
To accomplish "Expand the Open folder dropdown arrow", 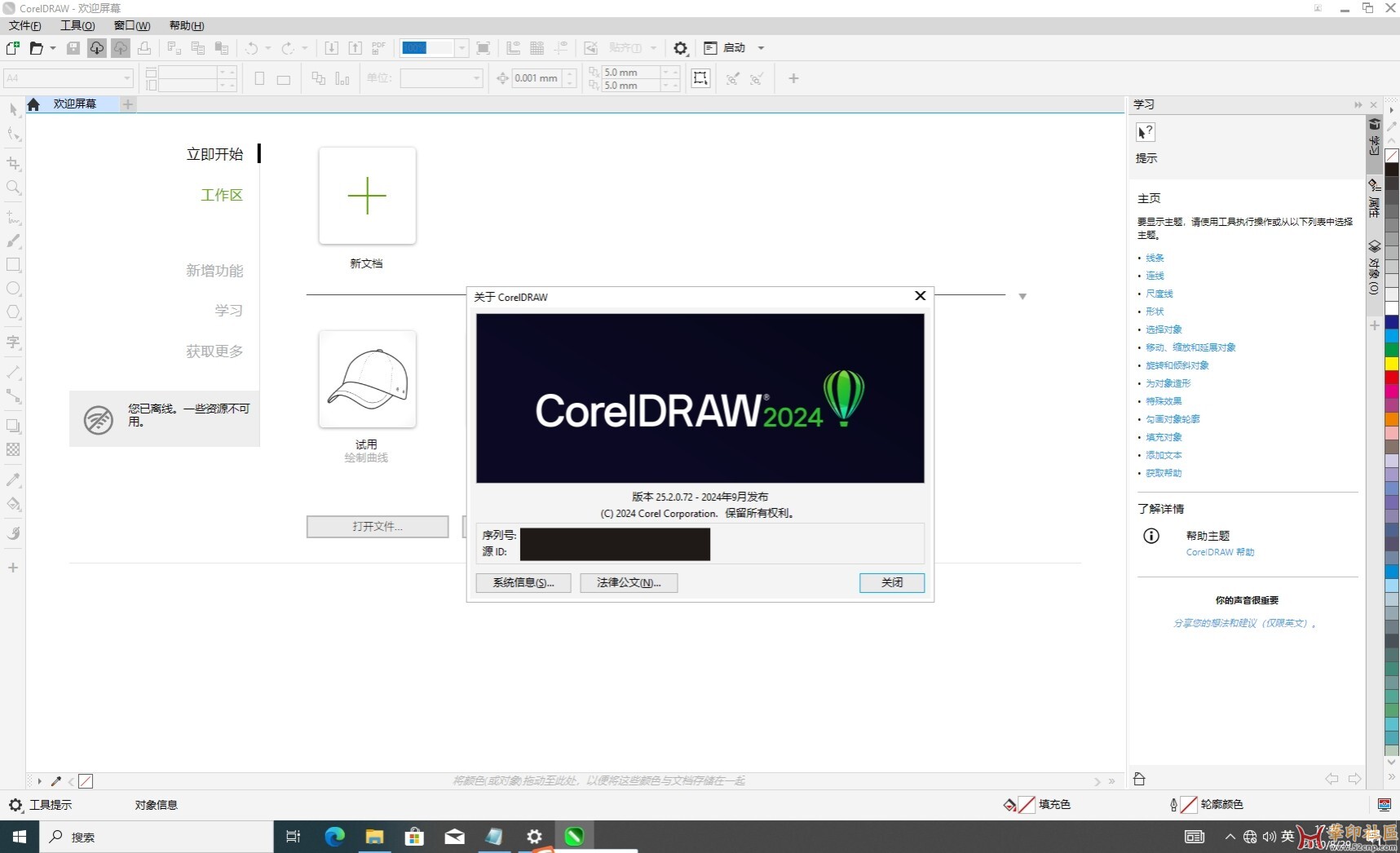I will click(53, 48).
